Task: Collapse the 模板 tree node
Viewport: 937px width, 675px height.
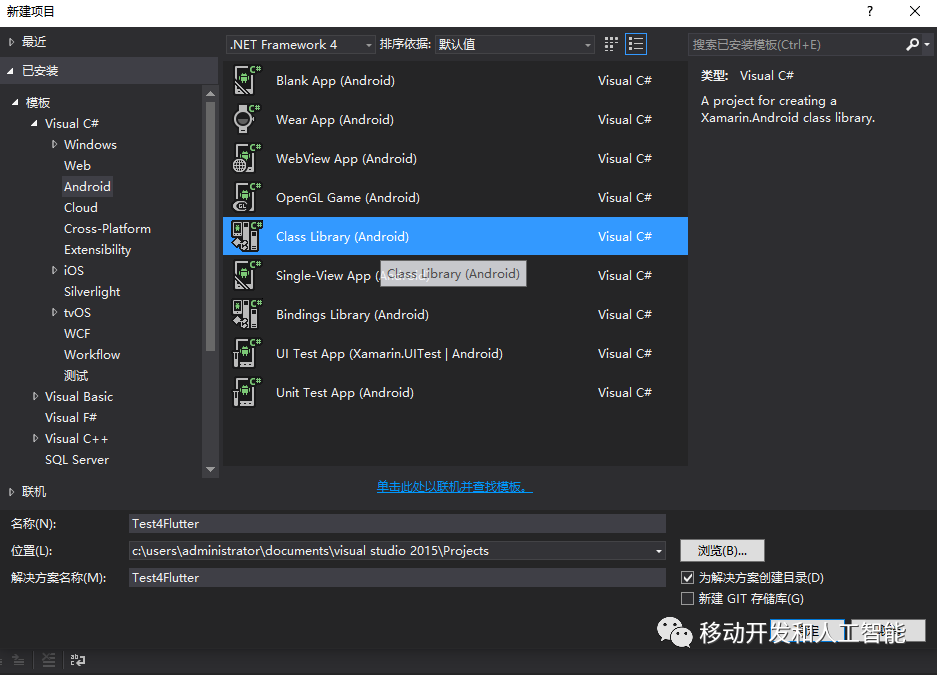Action: [16, 103]
